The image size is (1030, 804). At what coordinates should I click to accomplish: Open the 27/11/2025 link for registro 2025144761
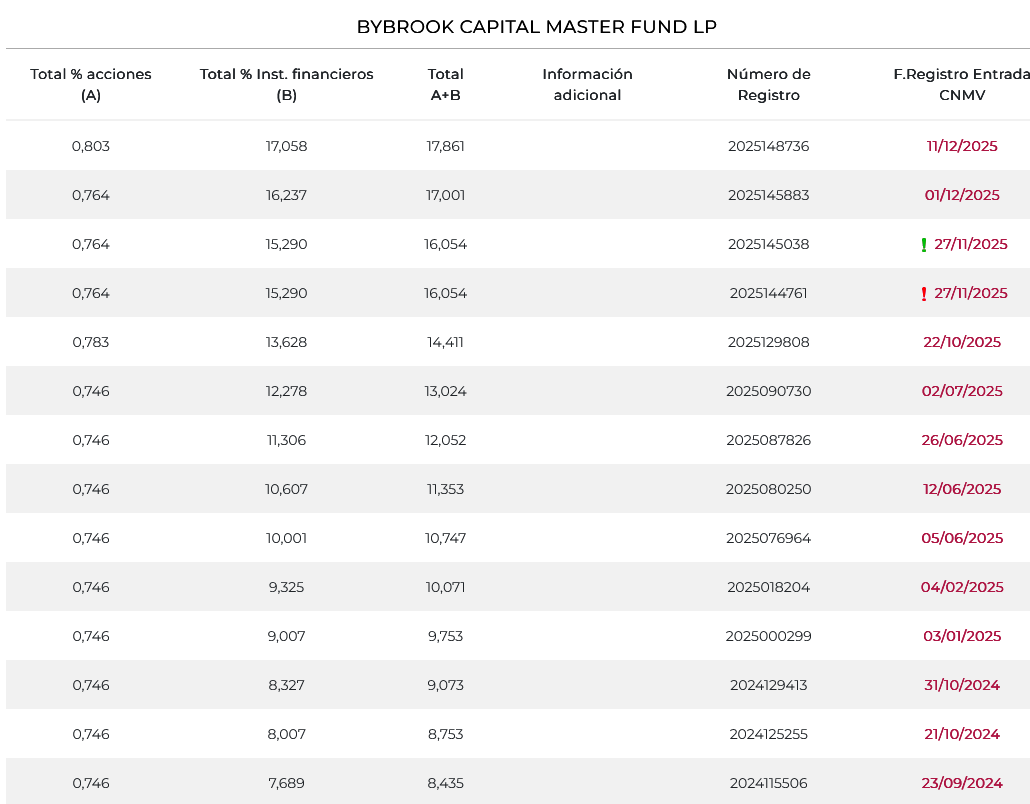(970, 293)
